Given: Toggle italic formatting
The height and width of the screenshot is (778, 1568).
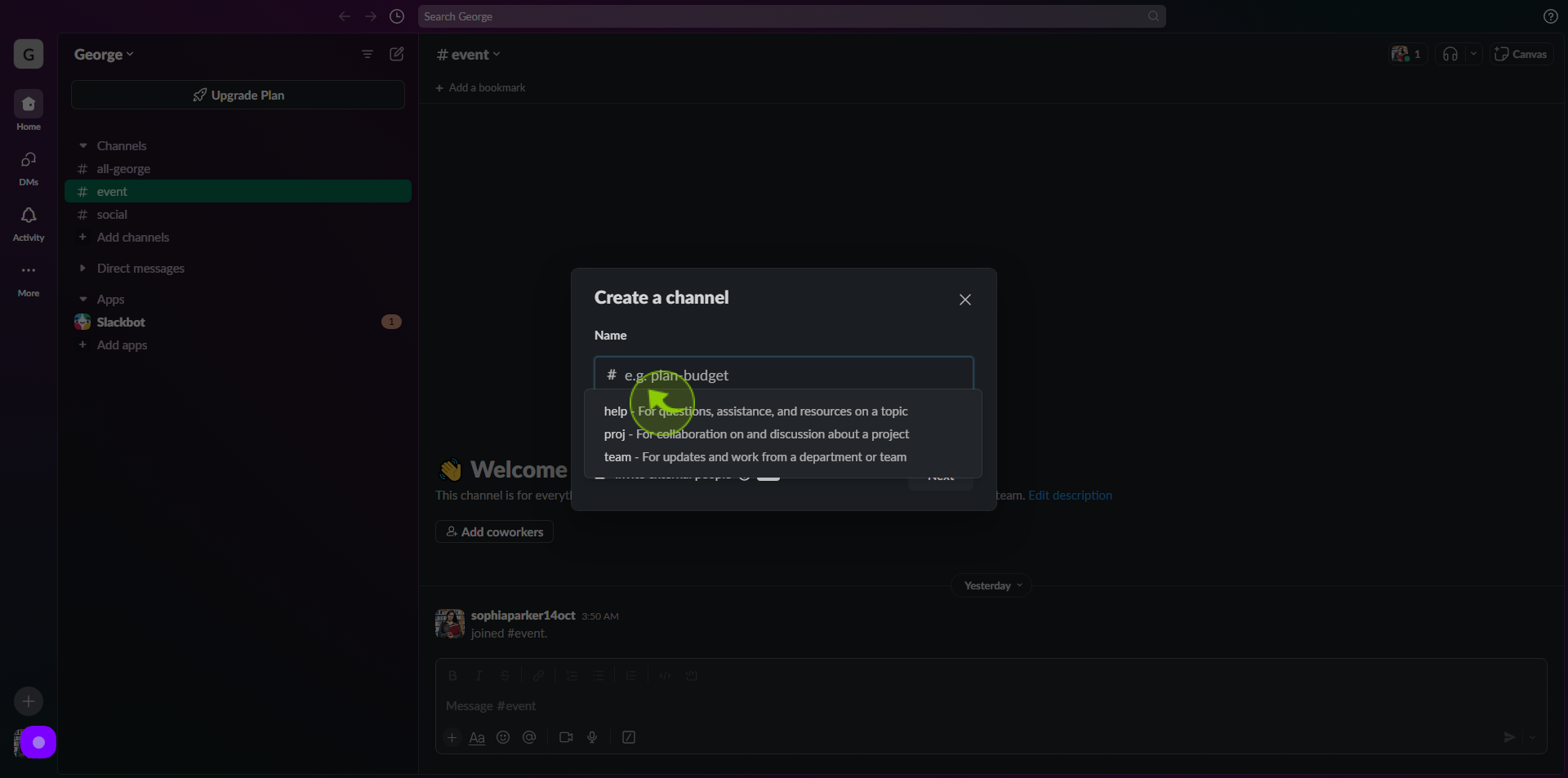Looking at the screenshot, I should pos(479,675).
